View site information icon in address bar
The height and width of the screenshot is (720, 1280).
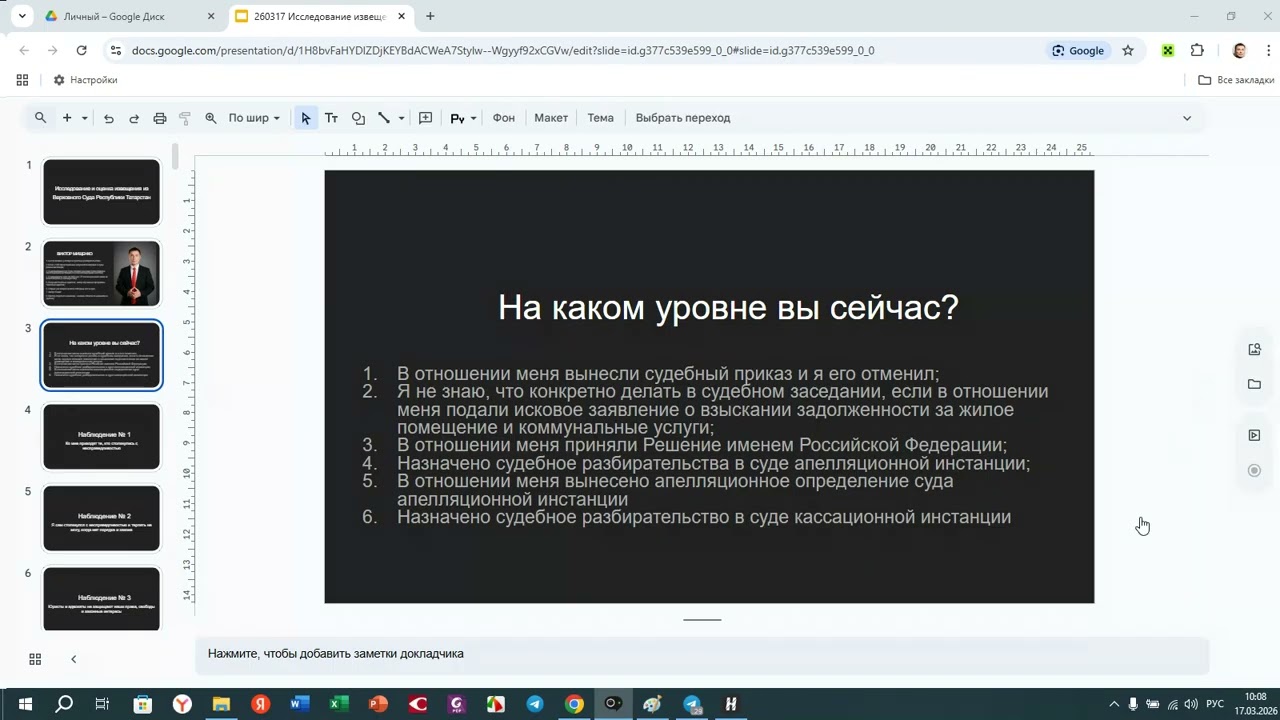coord(115,50)
